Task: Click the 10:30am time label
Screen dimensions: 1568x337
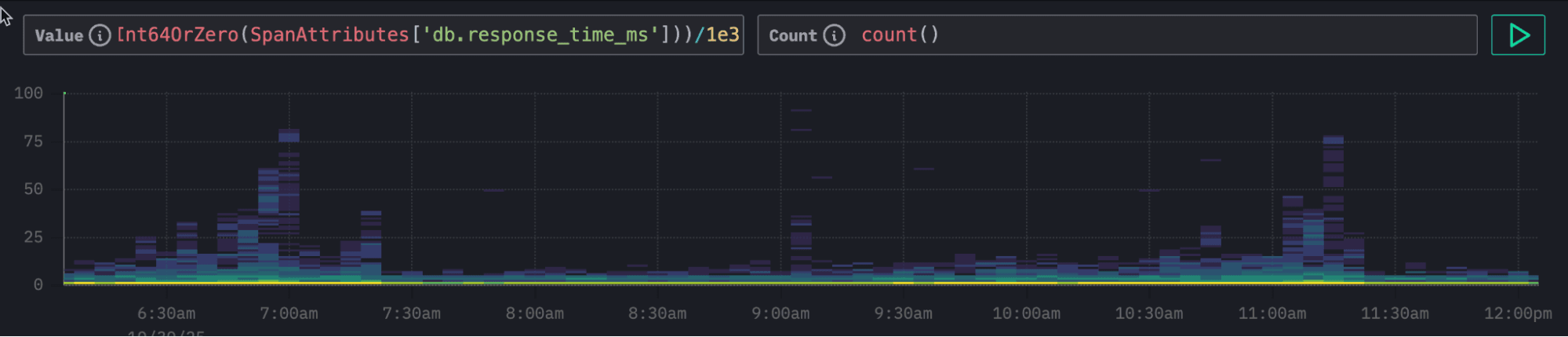Action: coord(1149,313)
